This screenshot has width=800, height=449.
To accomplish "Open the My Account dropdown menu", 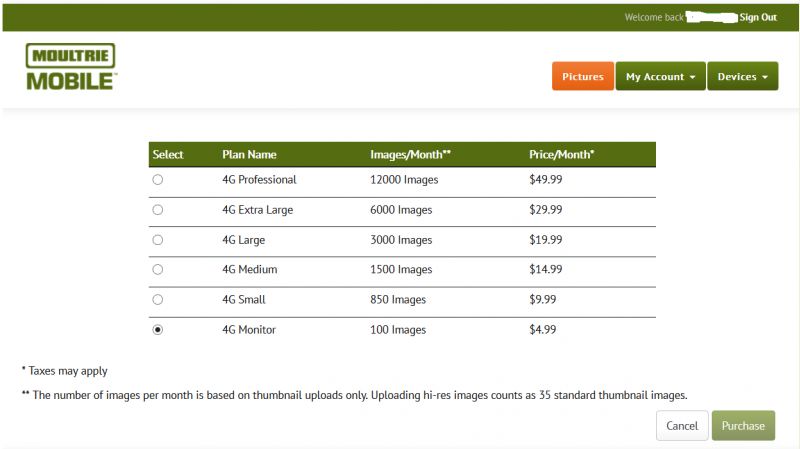I will pyautogui.click(x=660, y=77).
